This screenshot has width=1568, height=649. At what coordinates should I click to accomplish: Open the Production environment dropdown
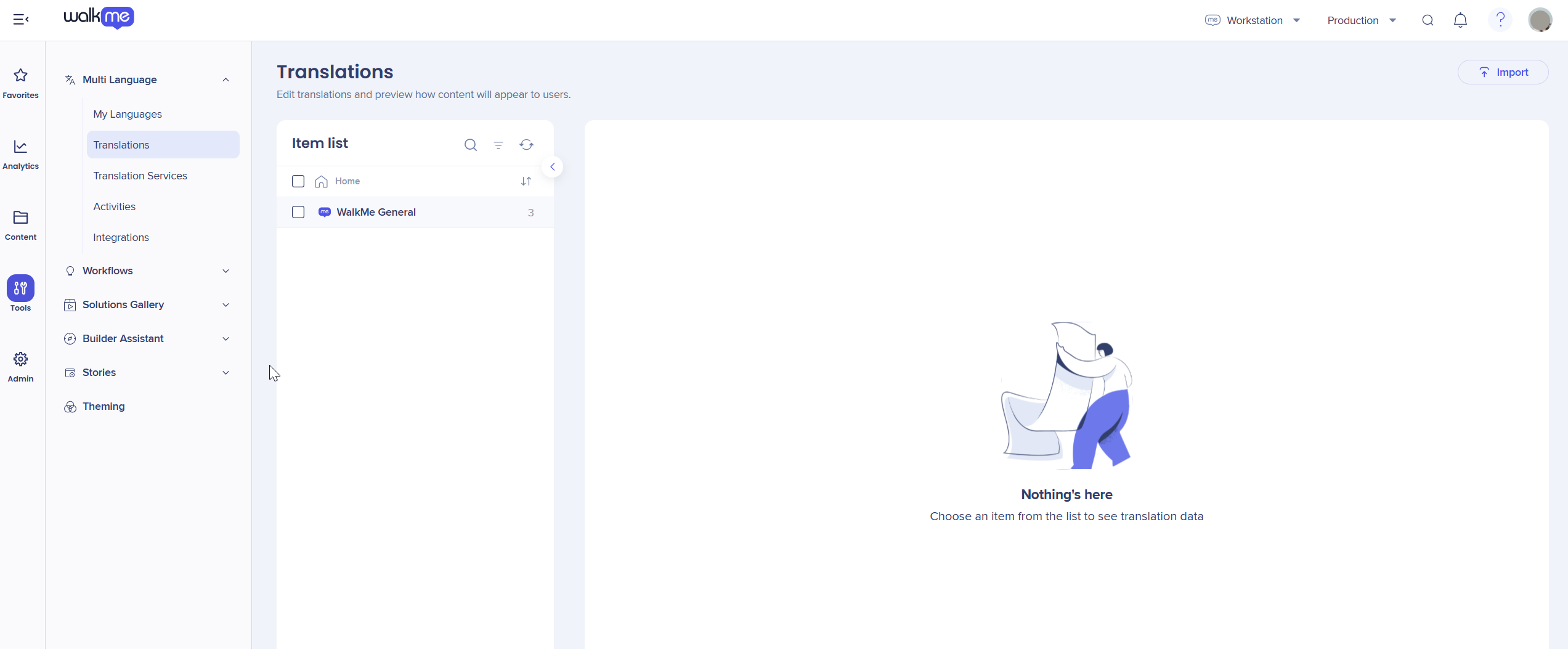click(1362, 20)
